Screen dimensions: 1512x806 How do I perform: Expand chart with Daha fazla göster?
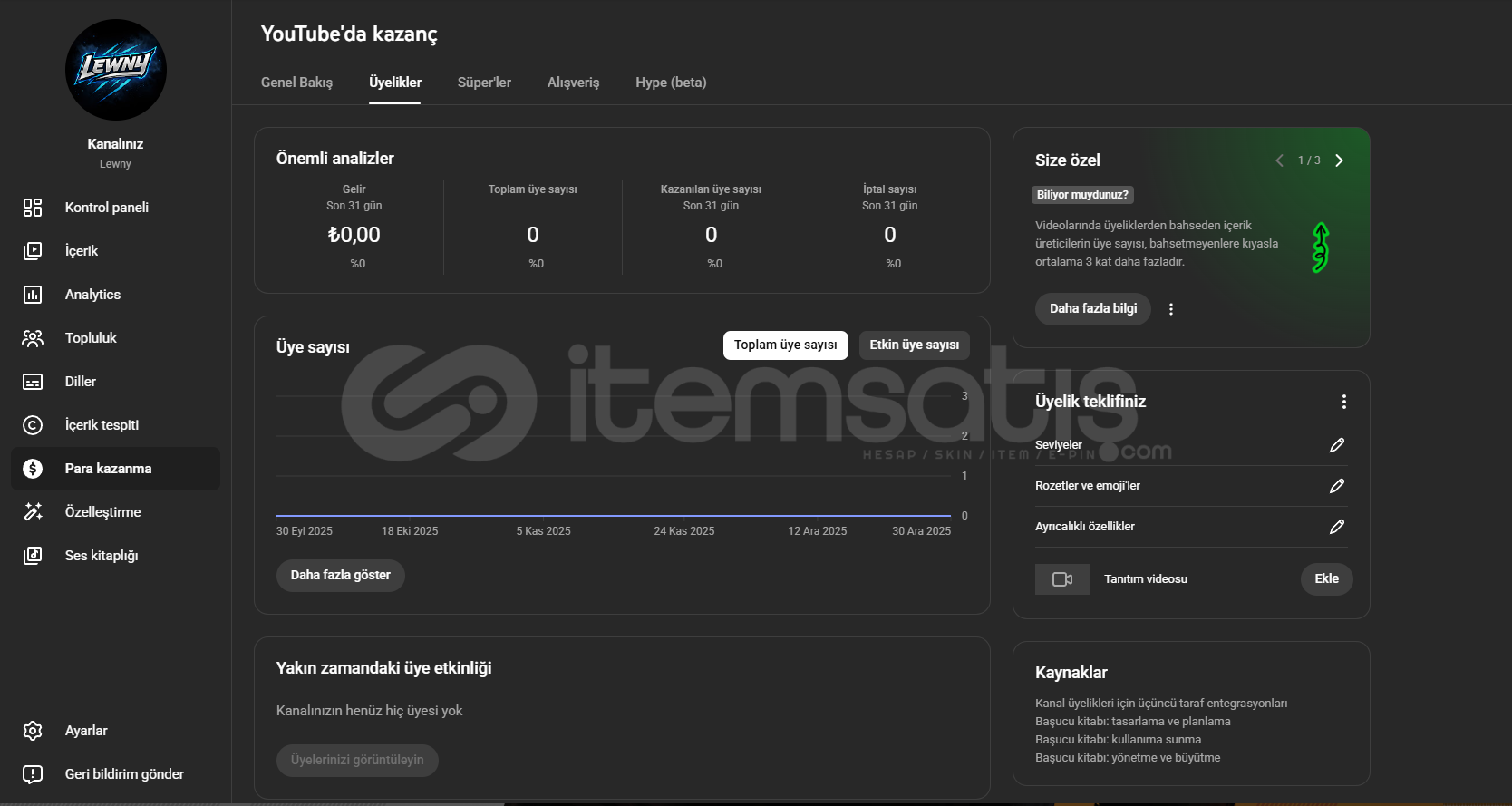[x=340, y=576]
